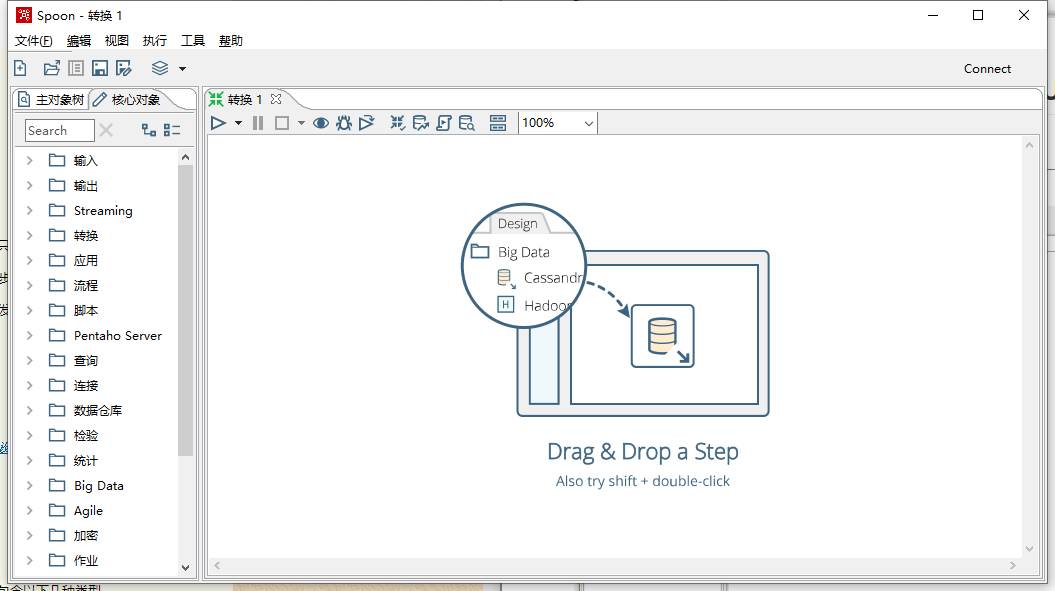
Task: Expand the 输入 folder in the tree
Action: [x=29, y=160]
